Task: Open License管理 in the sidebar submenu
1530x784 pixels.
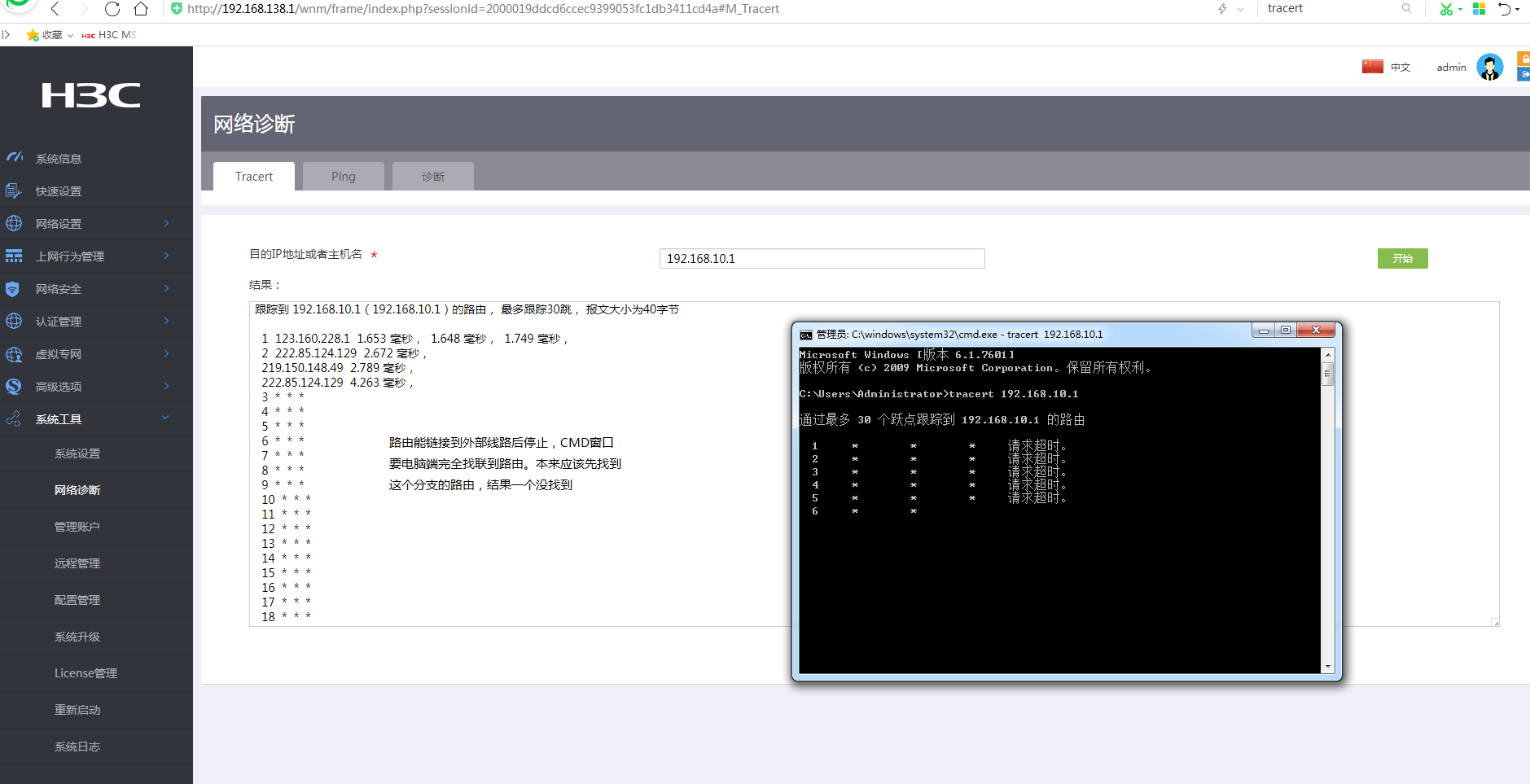Action: point(85,673)
